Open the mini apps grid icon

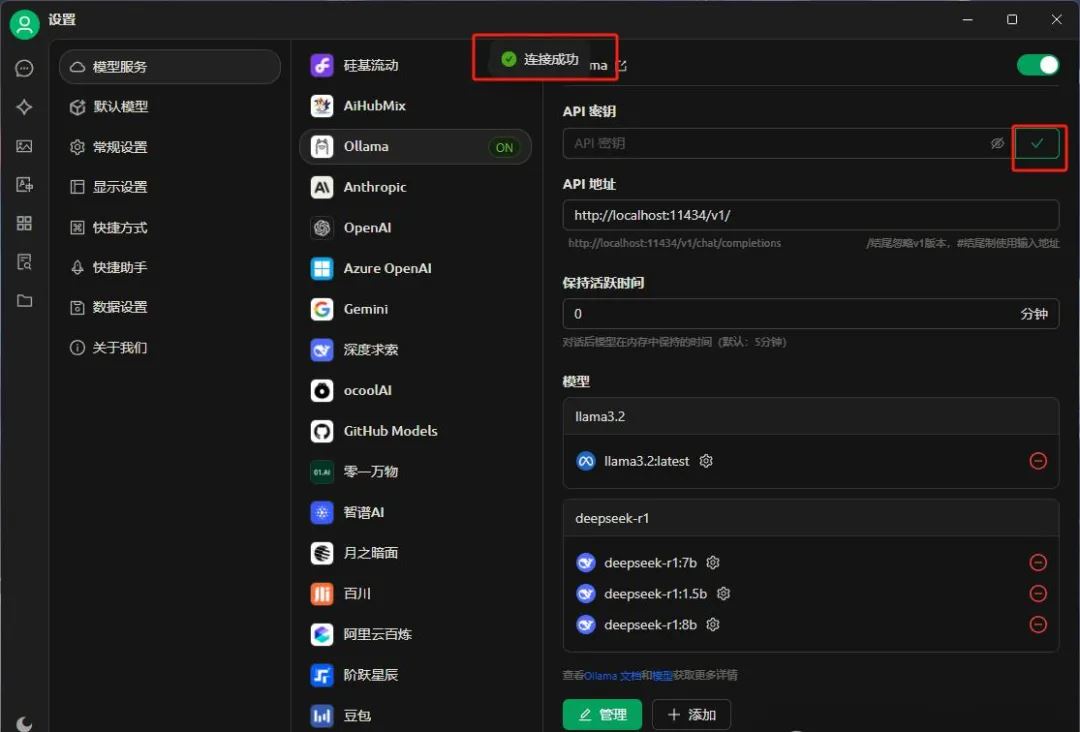[x=24, y=223]
